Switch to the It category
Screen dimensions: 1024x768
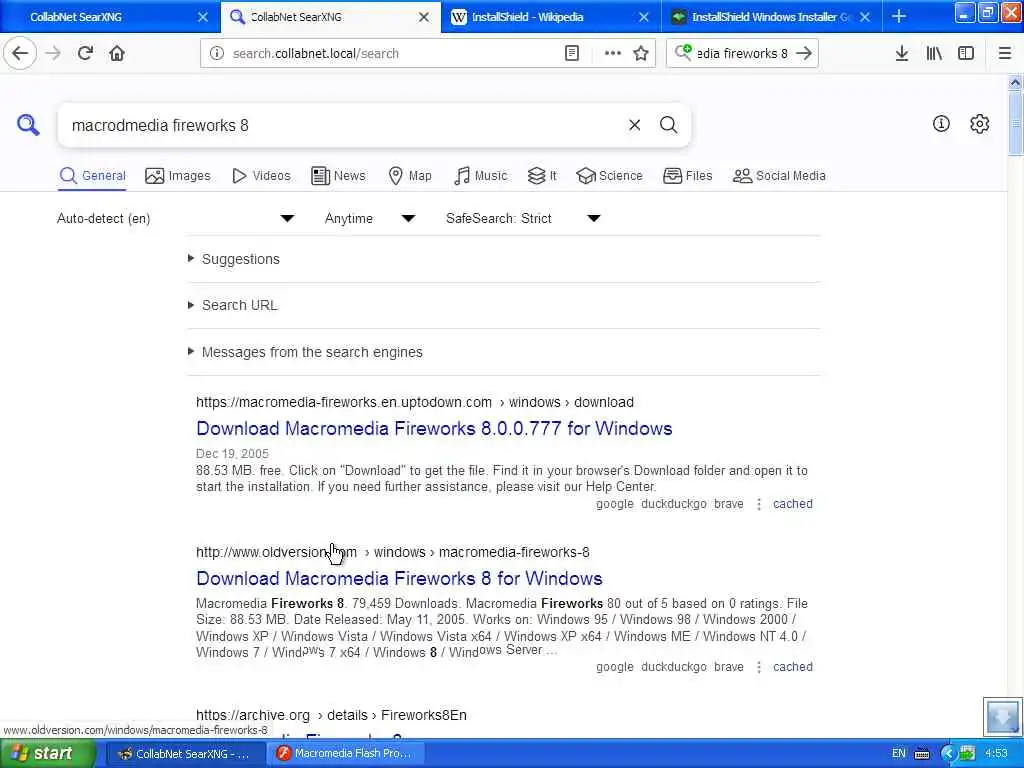pyautogui.click(x=542, y=176)
